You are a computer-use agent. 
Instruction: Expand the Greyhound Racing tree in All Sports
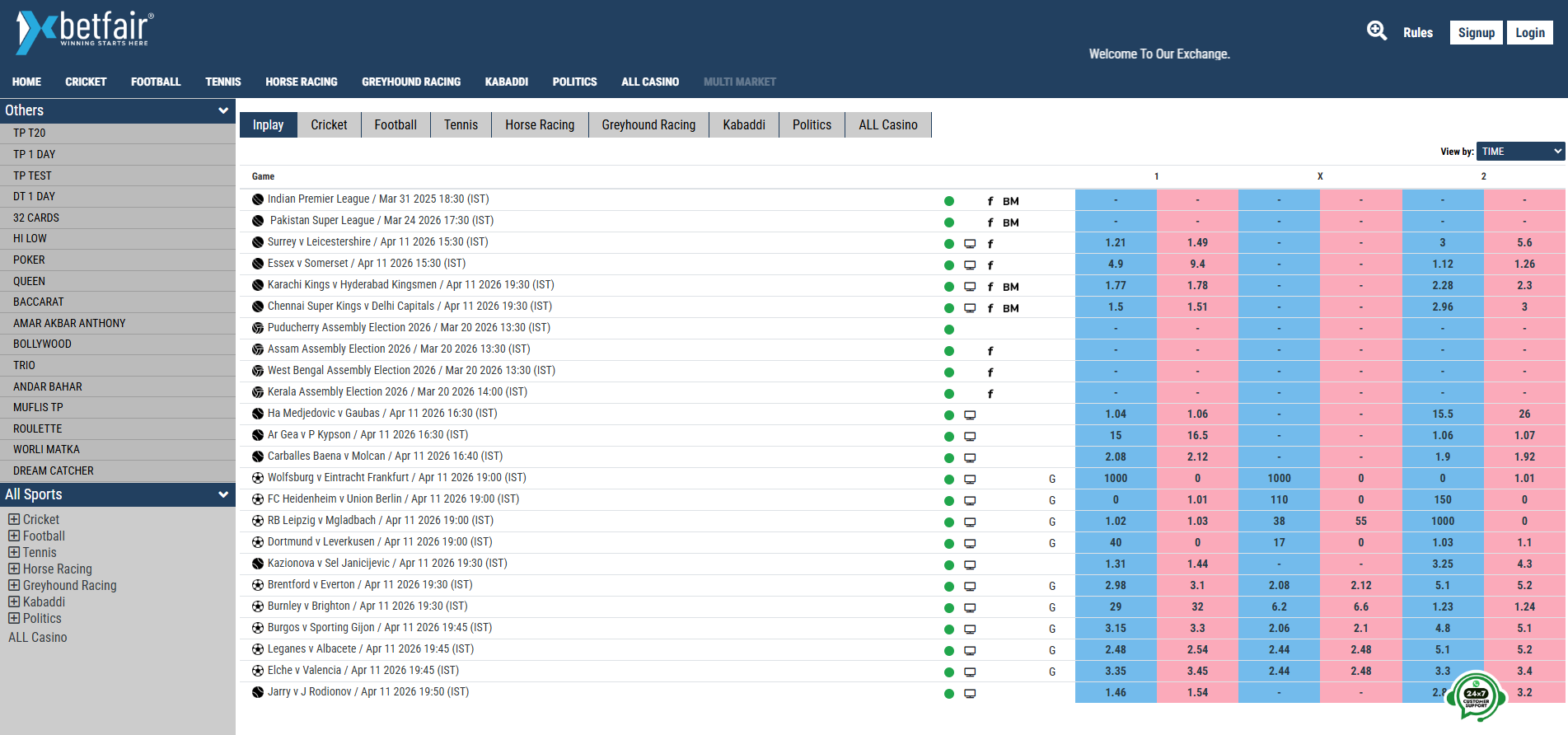14,585
